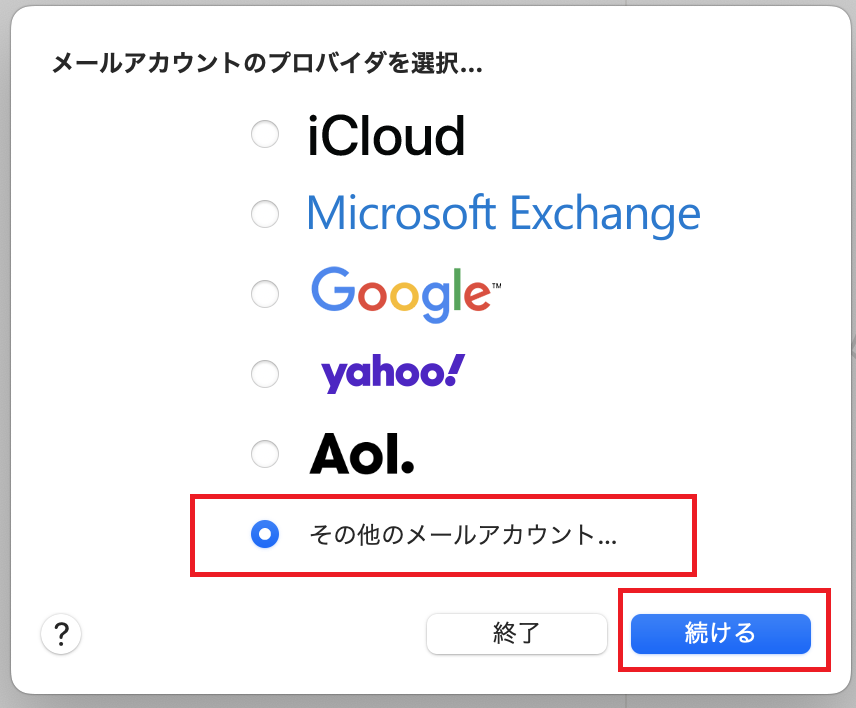Click the その他のメールアカウント... label text
856x708 pixels.
pyautogui.click(x=463, y=534)
